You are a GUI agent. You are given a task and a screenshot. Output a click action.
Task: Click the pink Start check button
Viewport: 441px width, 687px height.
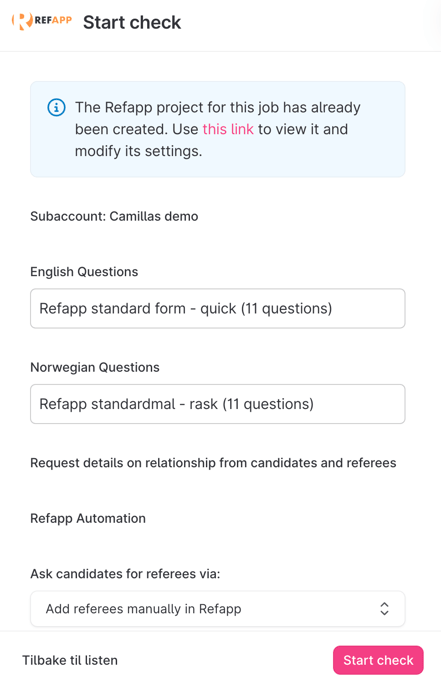pos(378,660)
